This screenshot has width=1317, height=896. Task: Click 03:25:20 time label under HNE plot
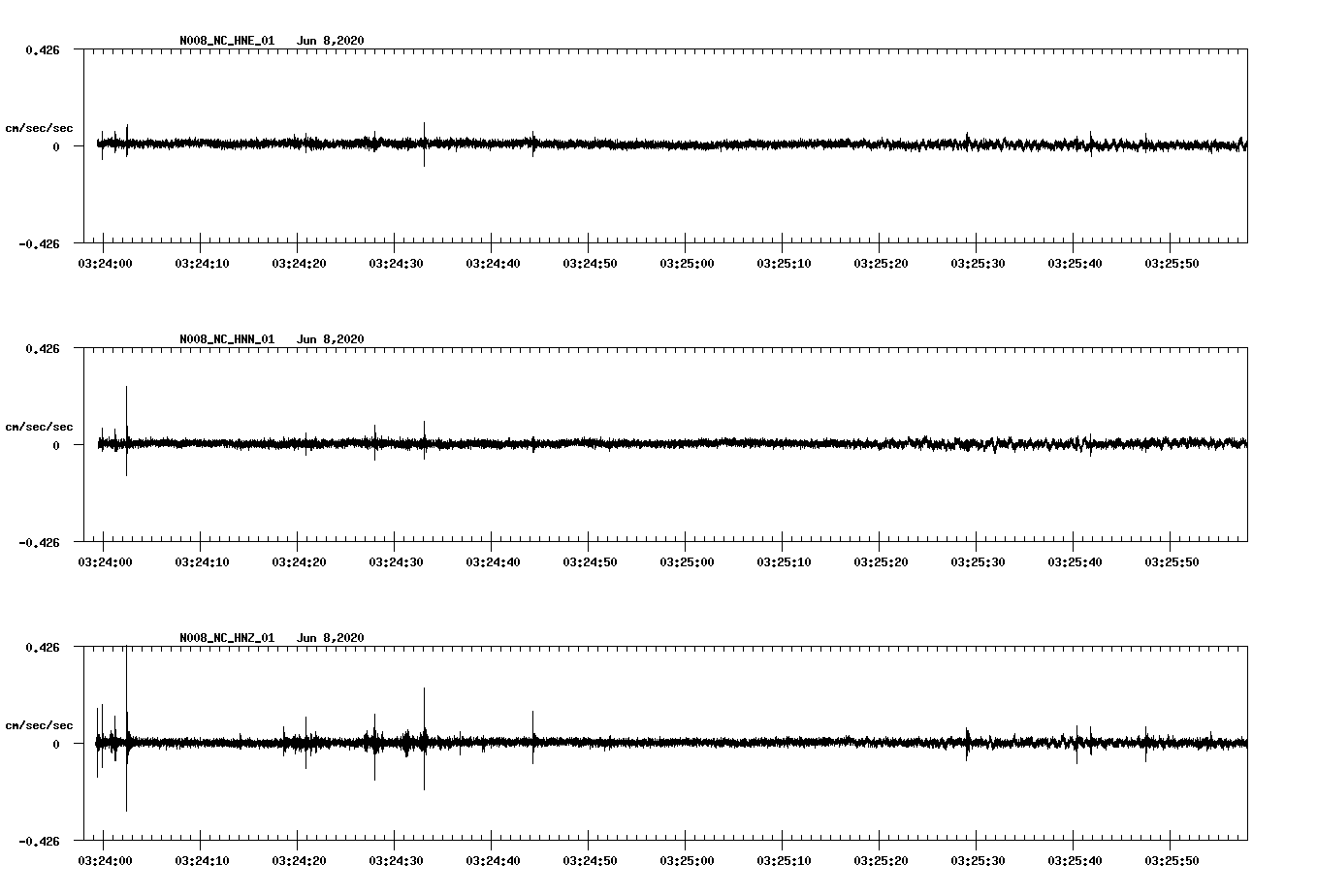[880, 264]
